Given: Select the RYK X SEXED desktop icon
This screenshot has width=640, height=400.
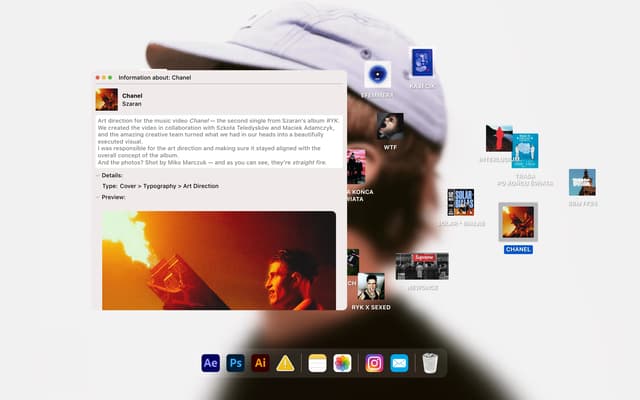Looking at the screenshot, I should pyautogui.click(x=371, y=286).
